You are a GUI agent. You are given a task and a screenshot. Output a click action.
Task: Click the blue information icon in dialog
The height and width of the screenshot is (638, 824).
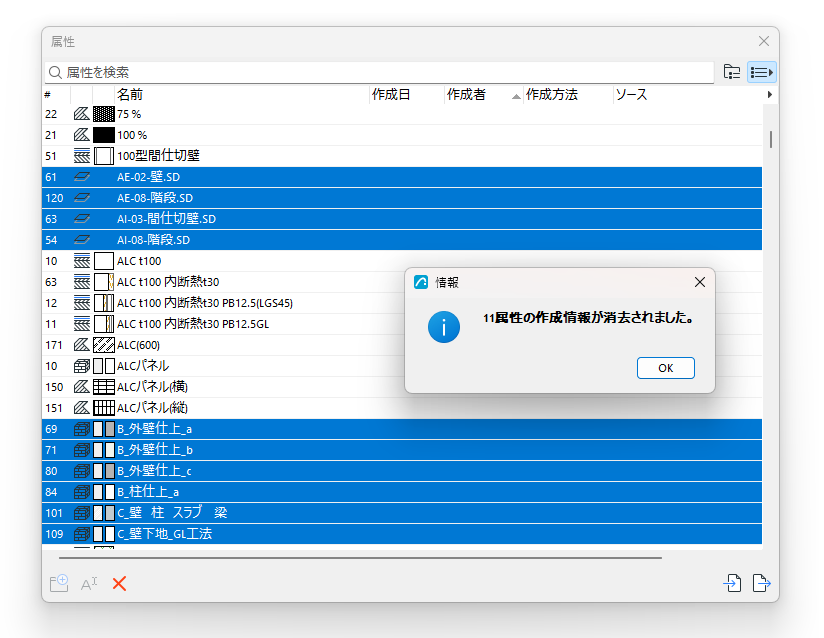[444, 327]
